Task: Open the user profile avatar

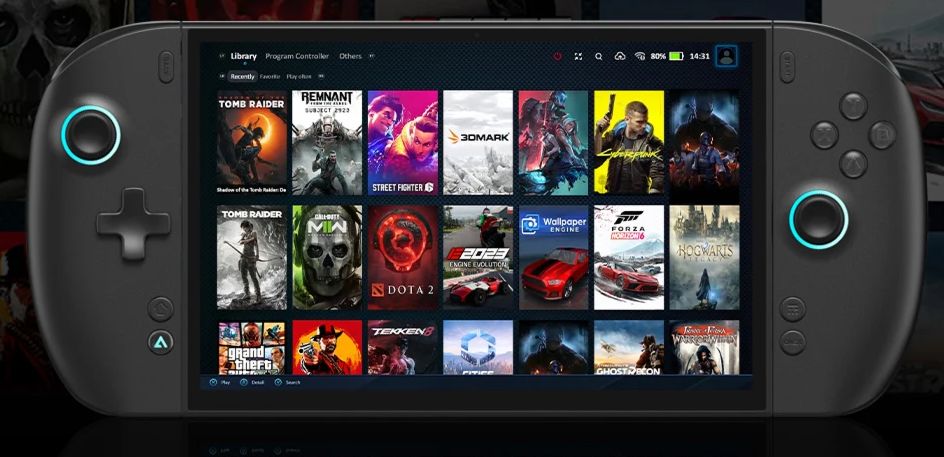Action: (727, 56)
